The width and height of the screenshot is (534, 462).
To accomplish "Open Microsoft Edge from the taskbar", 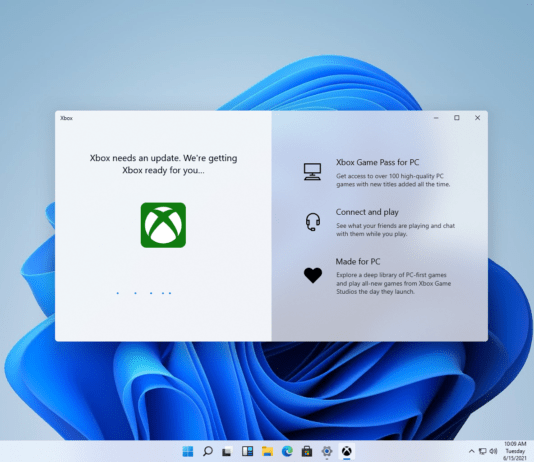I will [287, 451].
